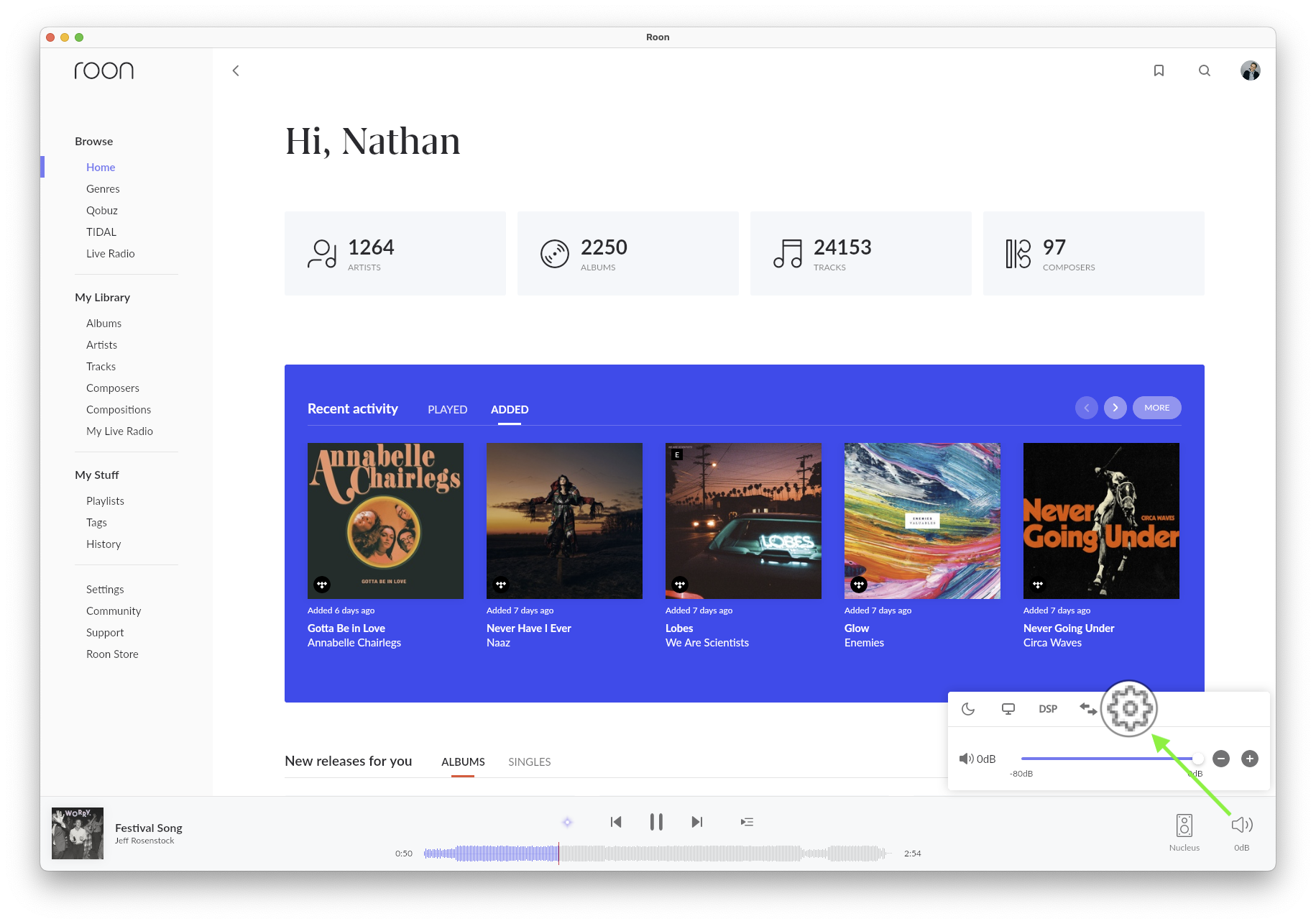Open artist We Are Scientists link
This screenshot has height=924, width=1316.
pyautogui.click(x=707, y=643)
